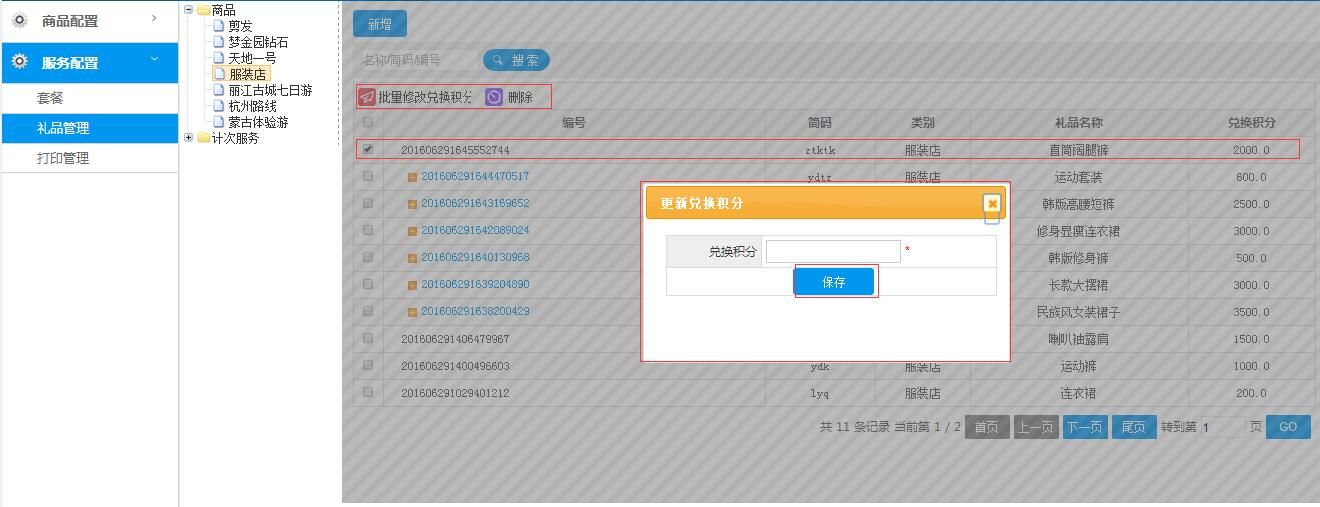The image size is (1320, 507).
Task: Check the 修身显瘦连衣裙 row checkbox
Action: [x=368, y=230]
